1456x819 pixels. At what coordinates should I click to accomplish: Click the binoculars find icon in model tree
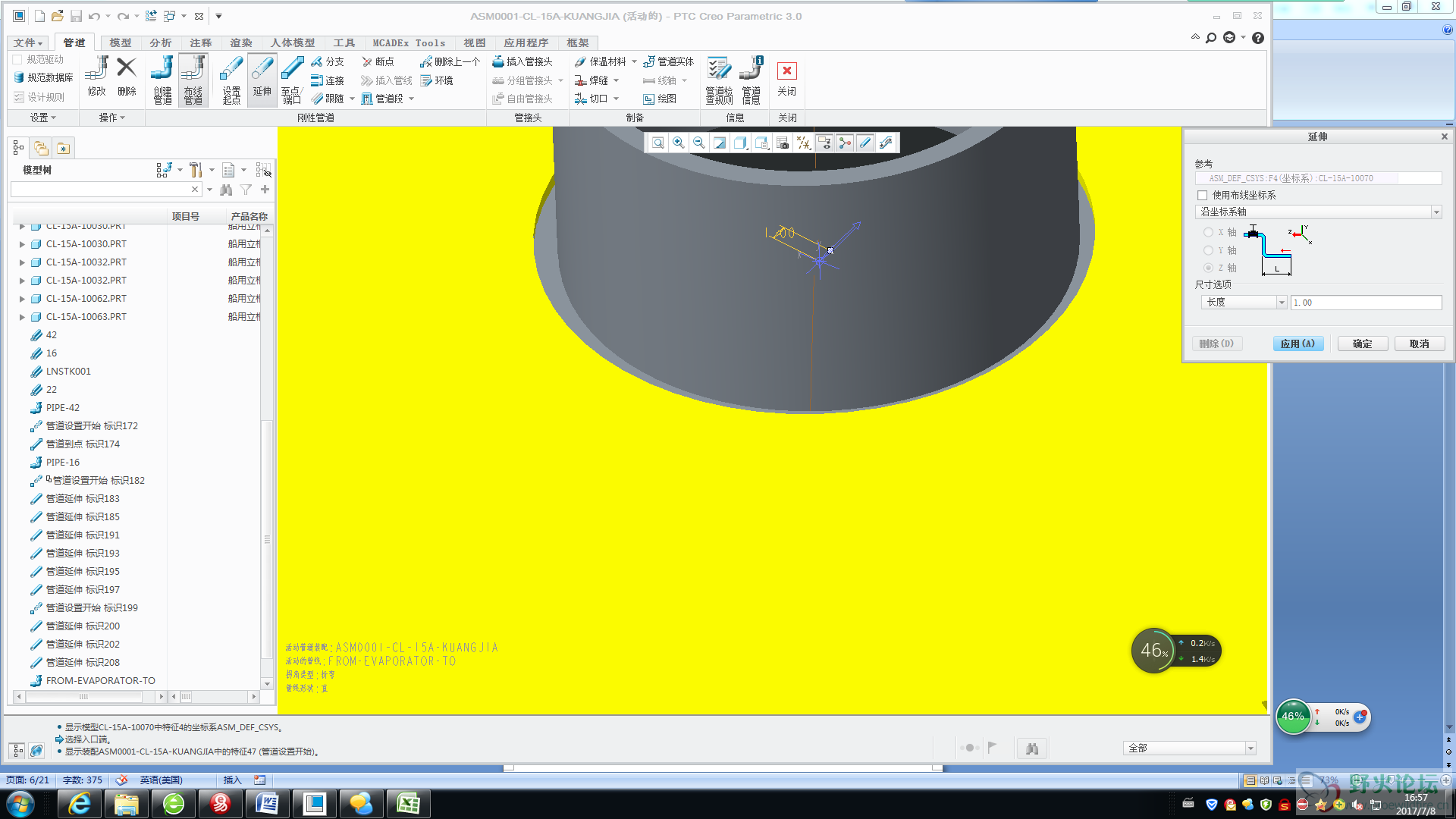226,190
